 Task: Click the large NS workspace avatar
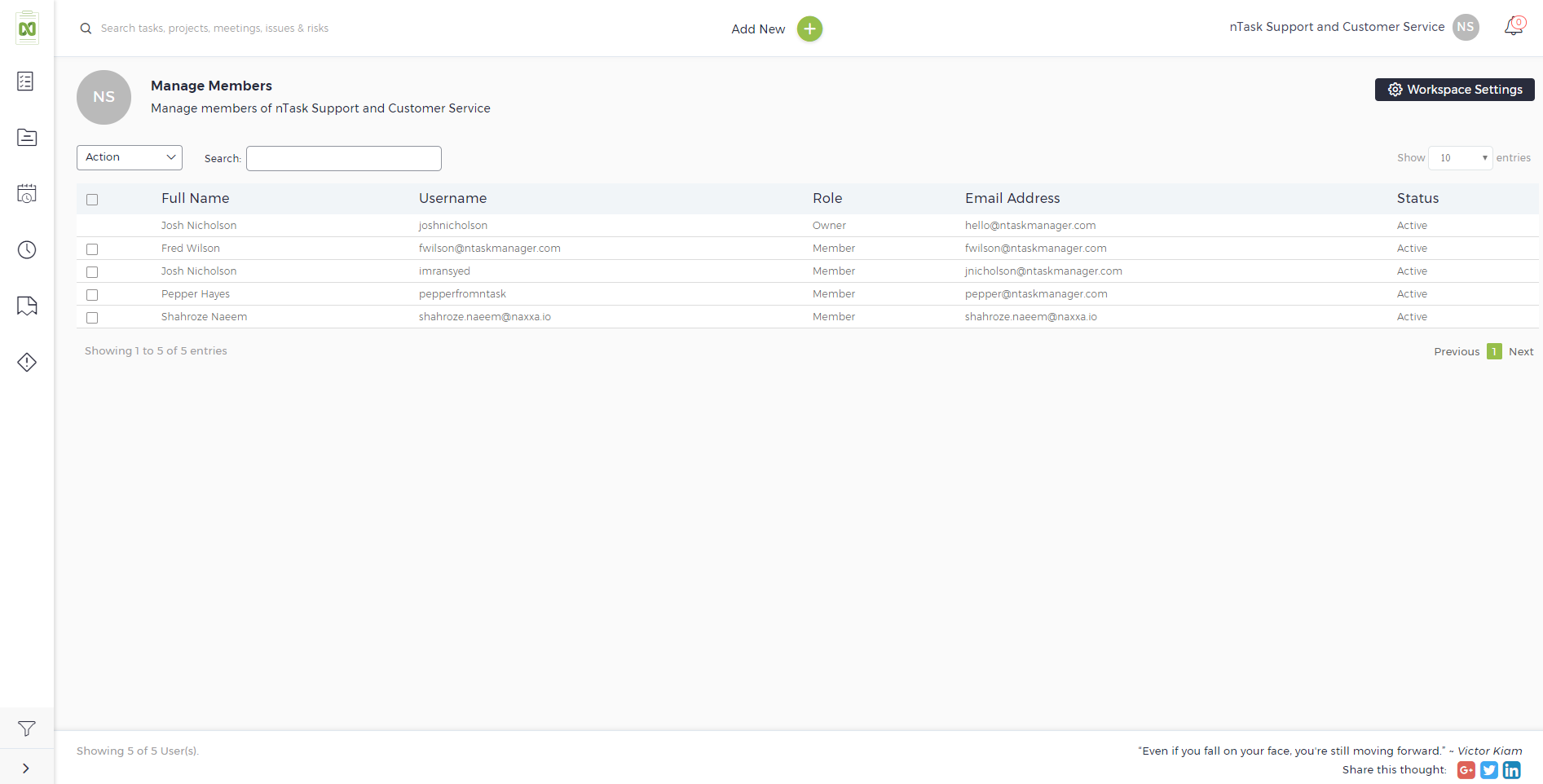click(x=104, y=97)
